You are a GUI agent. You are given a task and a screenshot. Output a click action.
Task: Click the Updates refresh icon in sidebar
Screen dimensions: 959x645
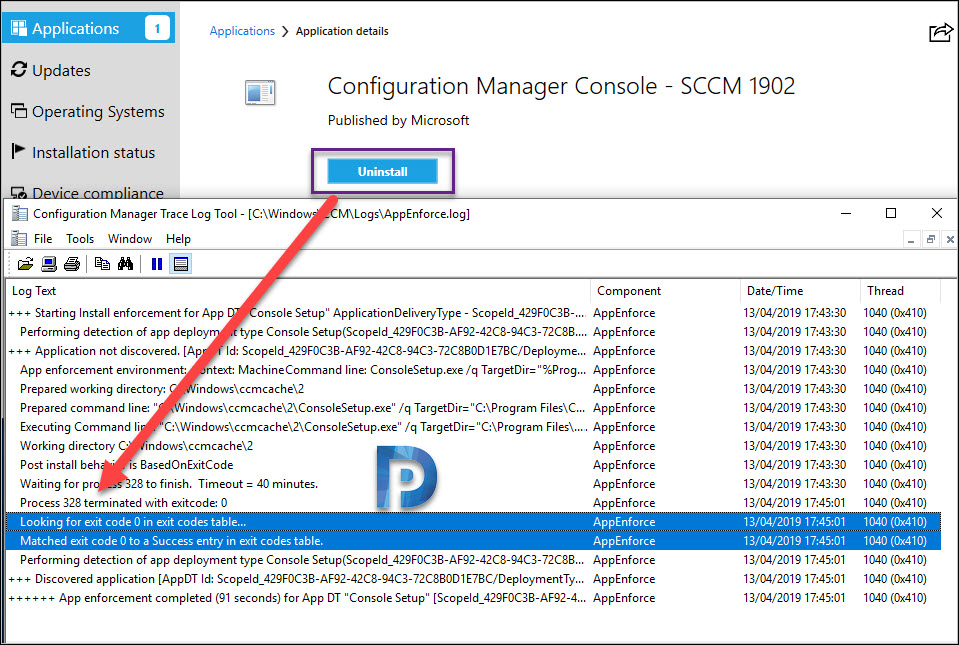(19, 70)
